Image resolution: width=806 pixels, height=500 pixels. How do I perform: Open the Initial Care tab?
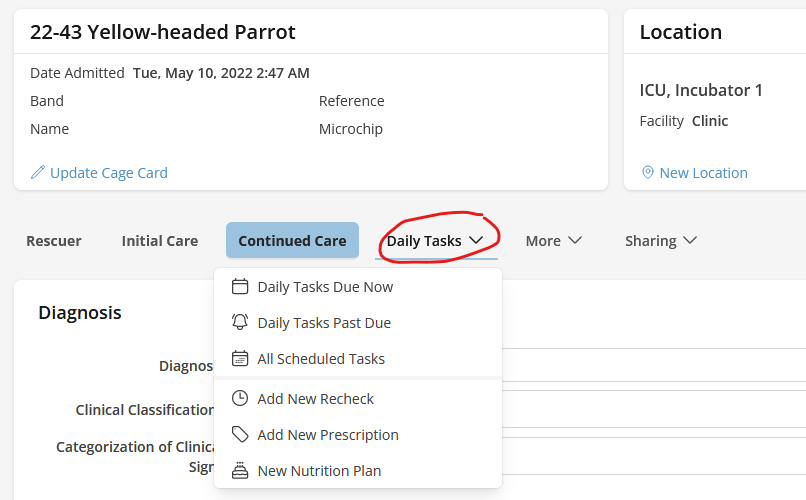[x=160, y=241]
